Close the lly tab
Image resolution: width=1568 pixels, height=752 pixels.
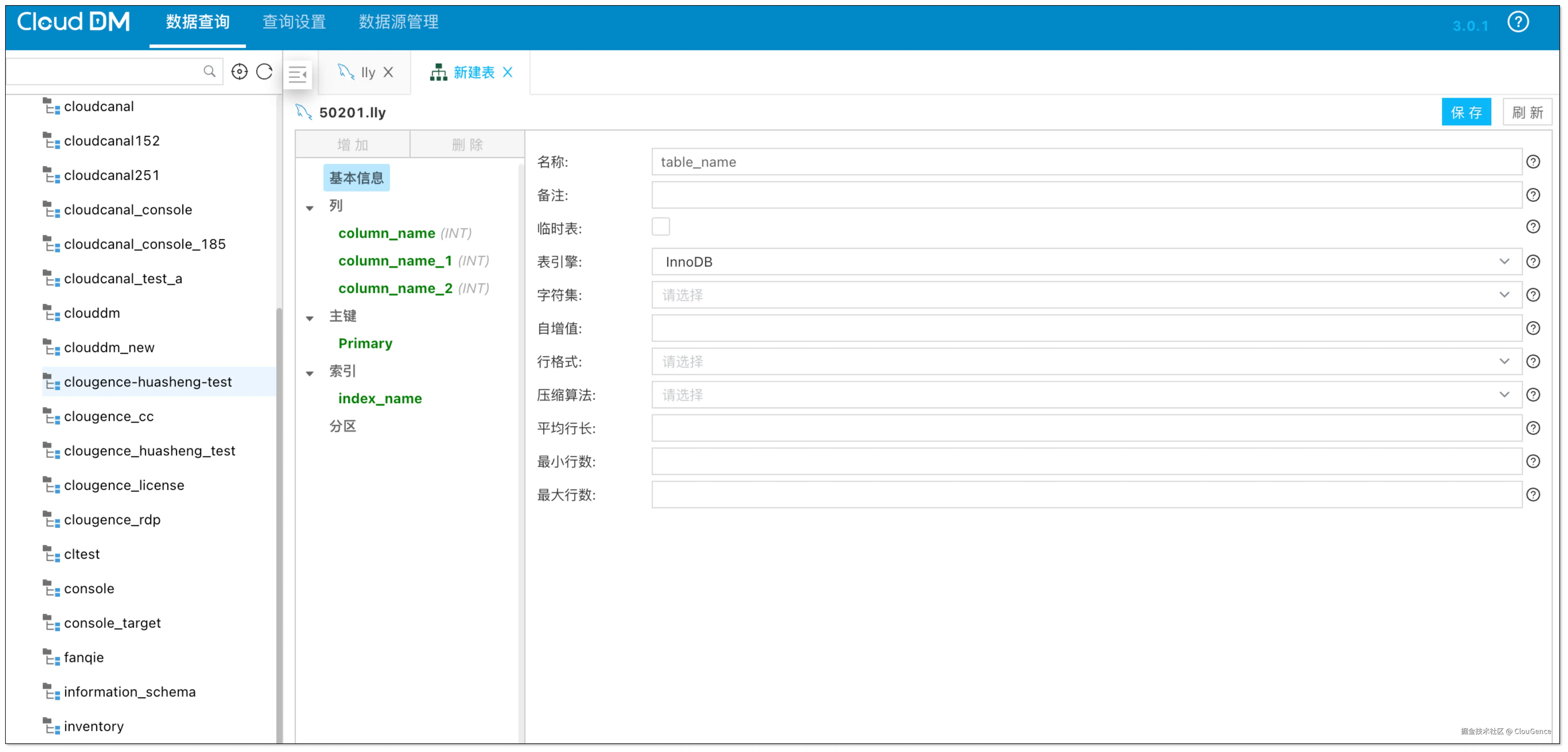(388, 72)
